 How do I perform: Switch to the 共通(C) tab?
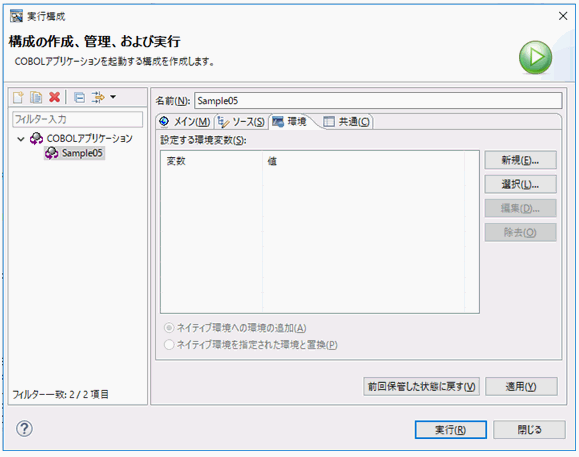(x=346, y=121)
